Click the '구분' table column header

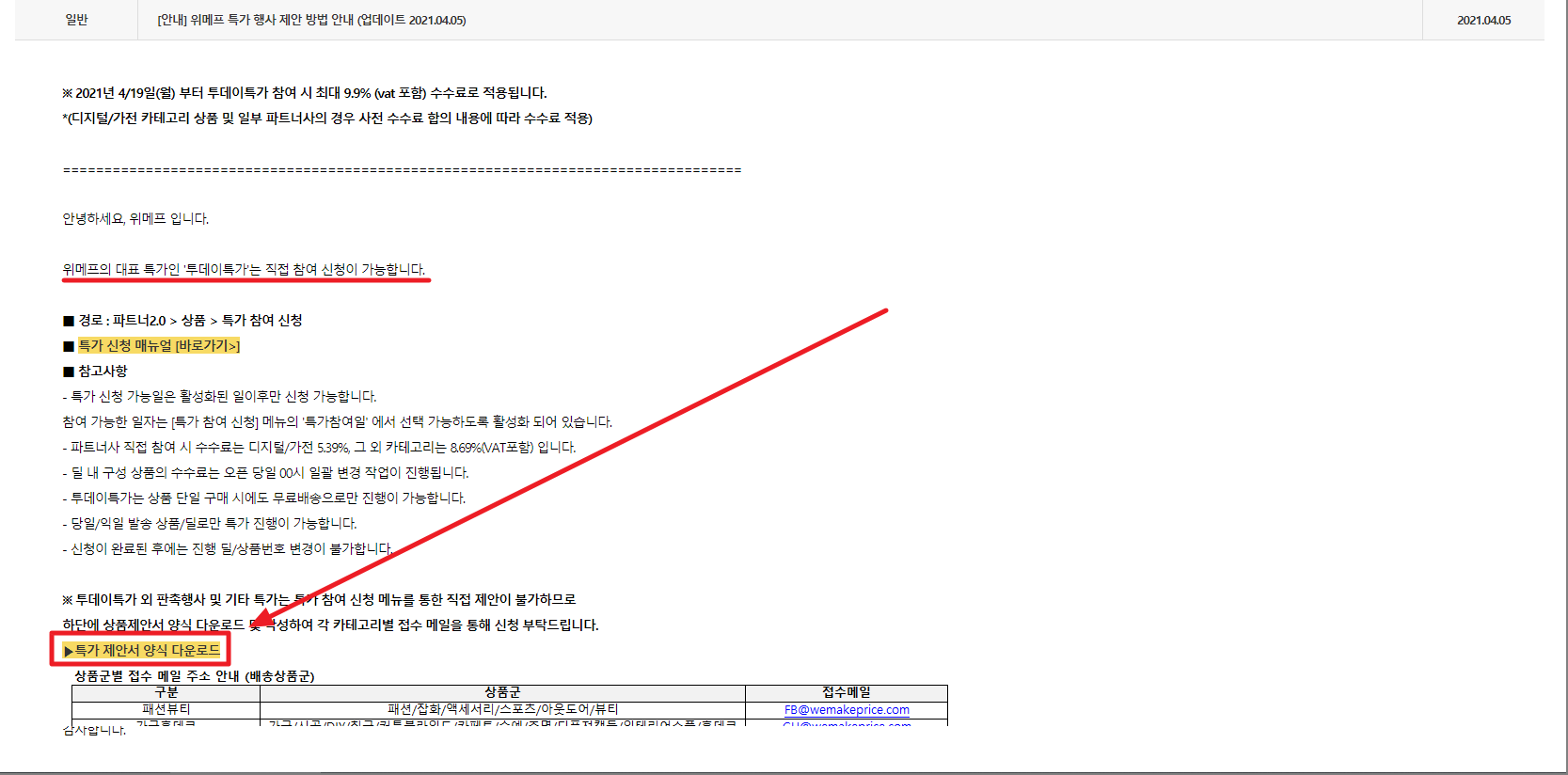click(166, 693)
